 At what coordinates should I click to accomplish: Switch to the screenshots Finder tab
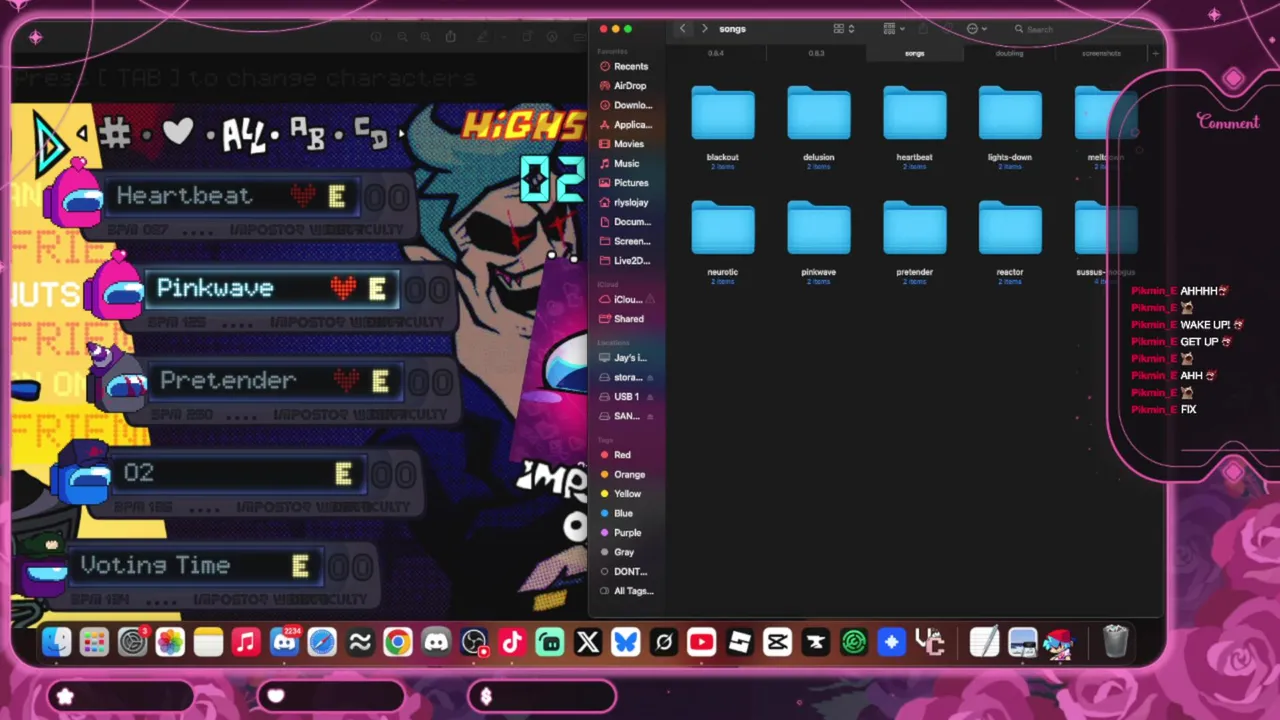point(1101,53)
